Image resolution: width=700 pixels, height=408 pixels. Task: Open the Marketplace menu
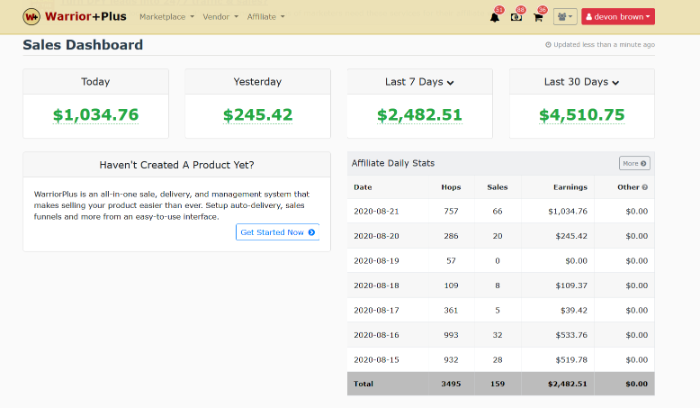point(167,17)
